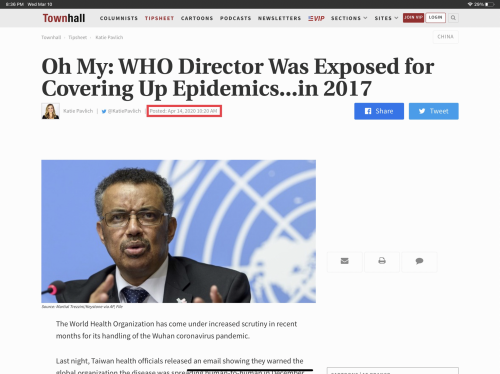The width and height of the screenshot is (500, 374).
Task: Click the email article envelope icon
Action: click(x=345, y=261)
